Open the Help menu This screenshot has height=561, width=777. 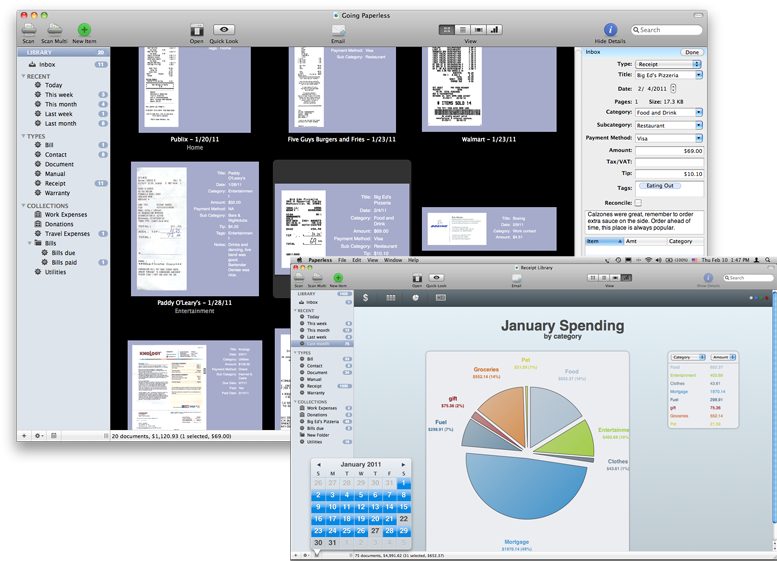click(413, 260)
